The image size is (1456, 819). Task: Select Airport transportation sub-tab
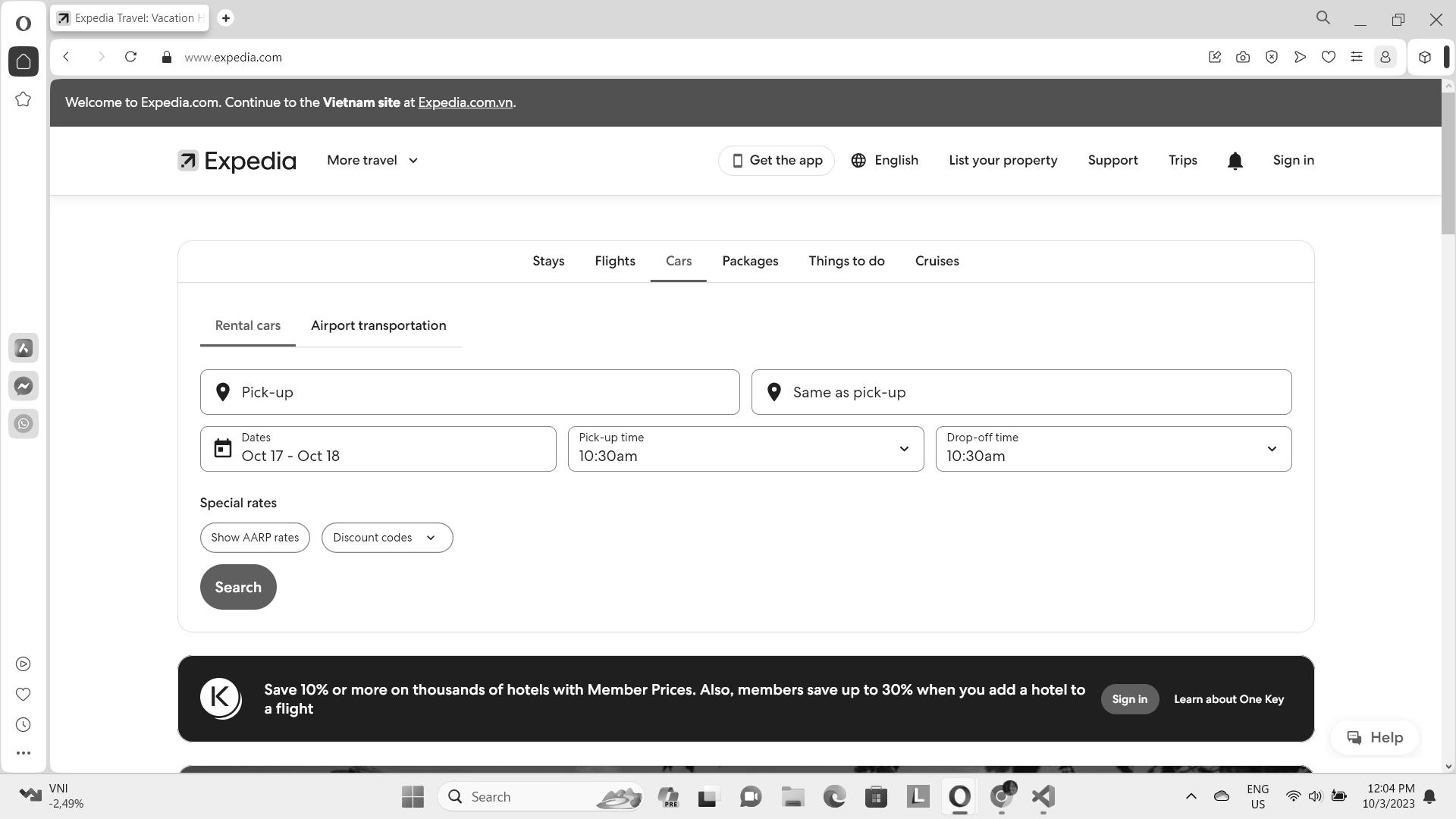[378, 325]
